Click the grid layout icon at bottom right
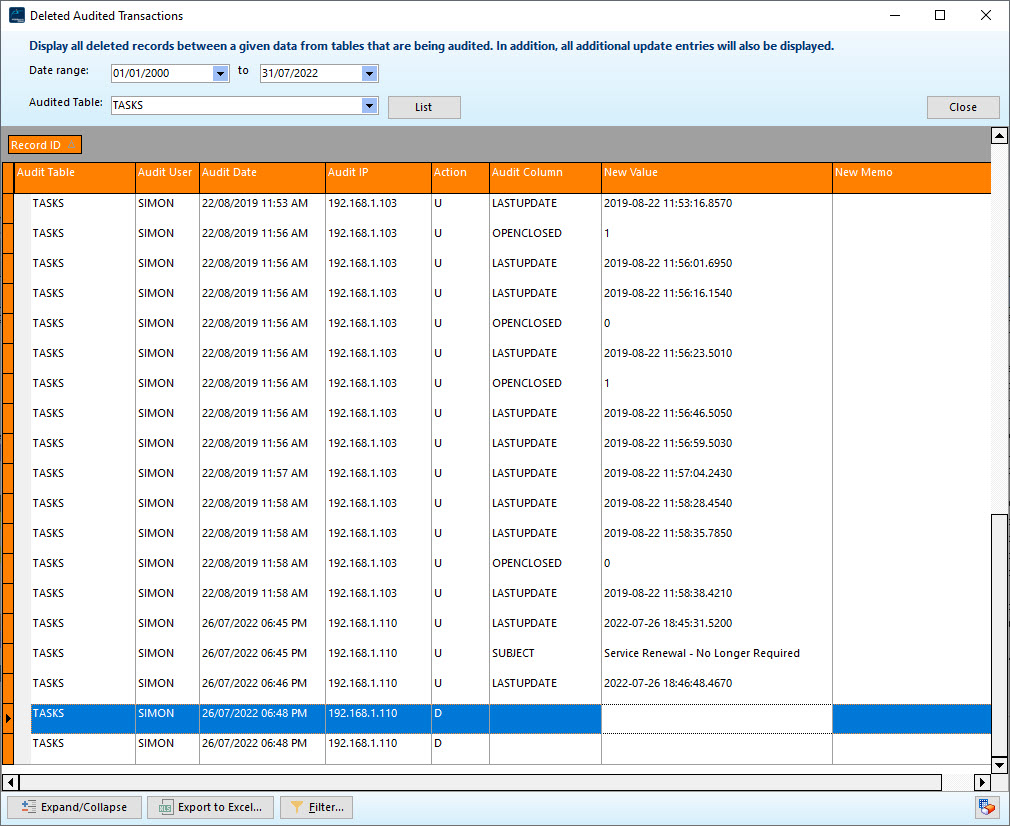 click(986, 807)
